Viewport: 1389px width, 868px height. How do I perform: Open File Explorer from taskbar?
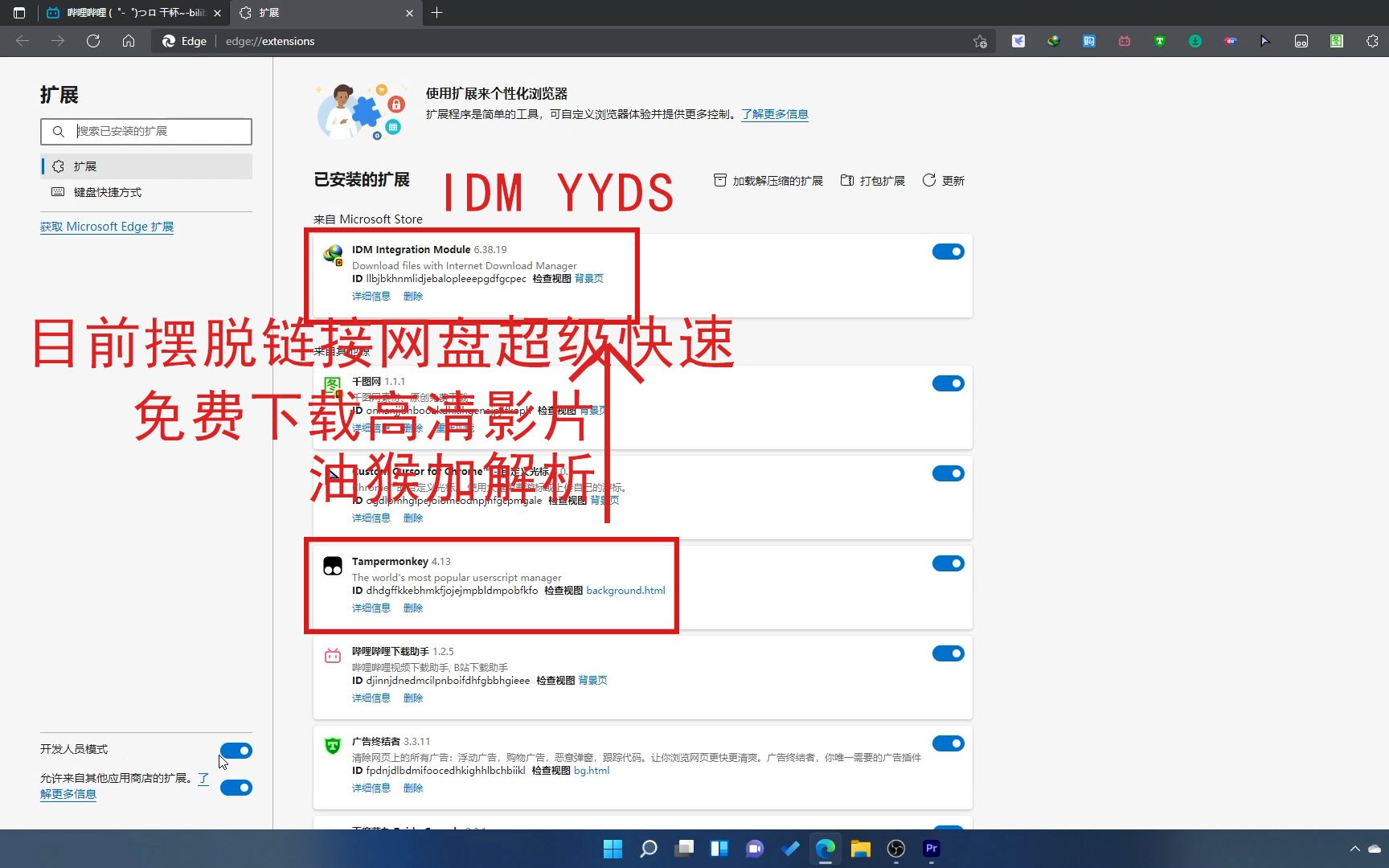point(861,849)
